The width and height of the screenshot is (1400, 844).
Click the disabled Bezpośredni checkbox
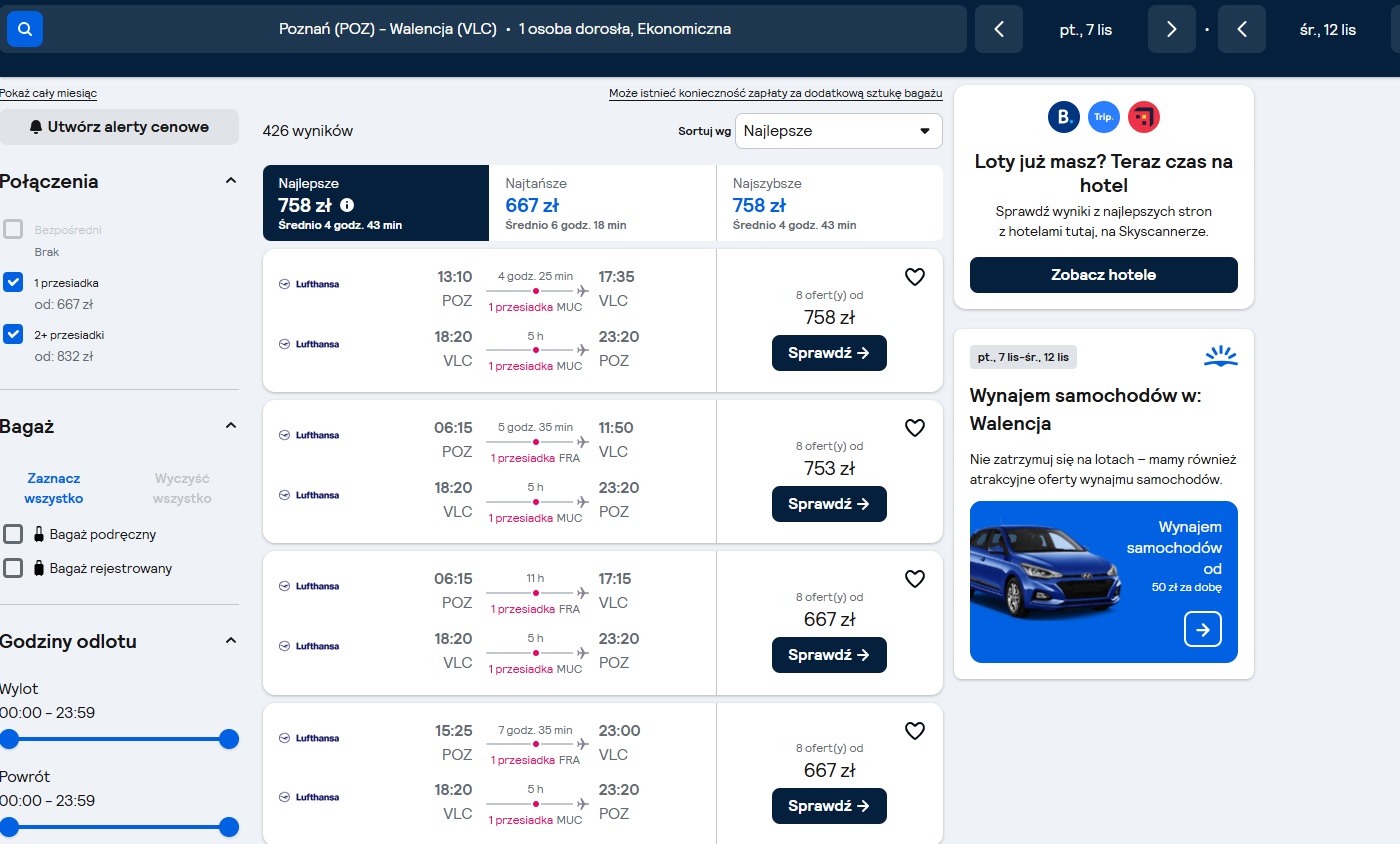click(x=13, y=229)
